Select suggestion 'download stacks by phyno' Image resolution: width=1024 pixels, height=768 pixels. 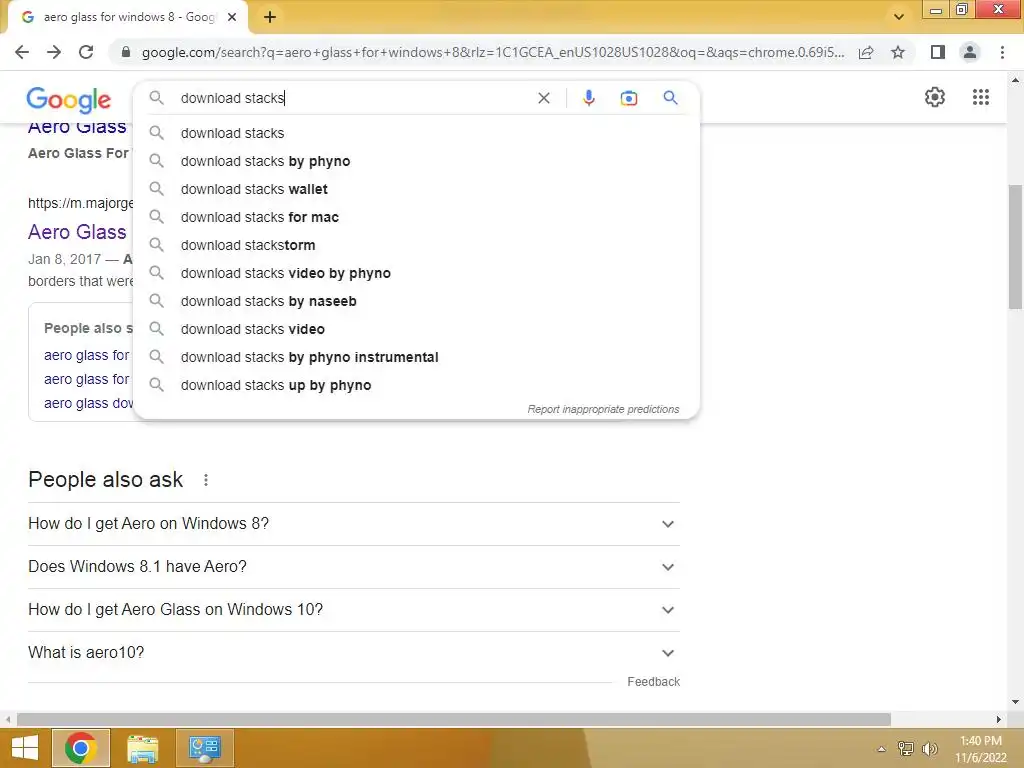pos(416,161)
